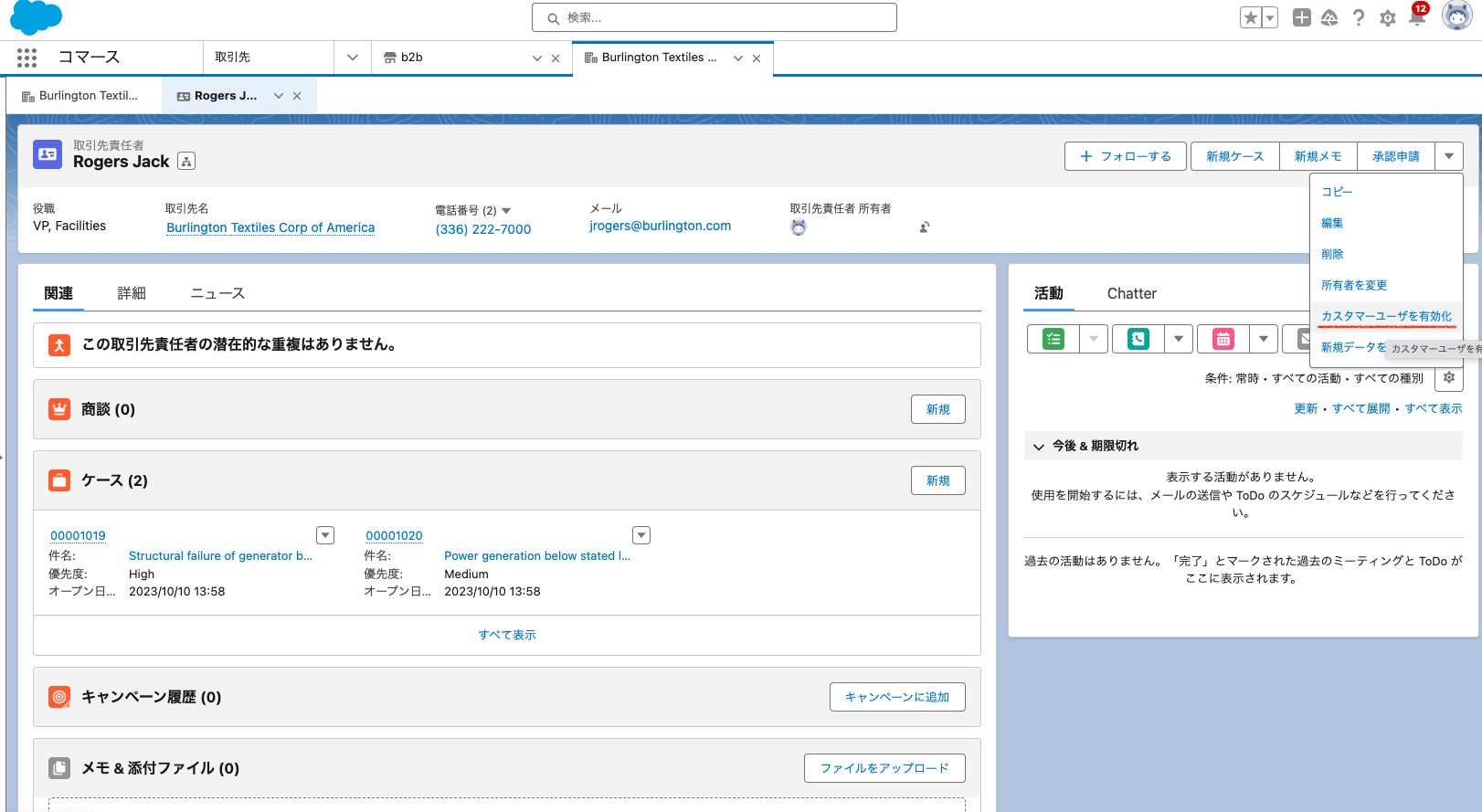
Task: Open case 00001020
Action: pyautogui.click(x=394, y=536)
